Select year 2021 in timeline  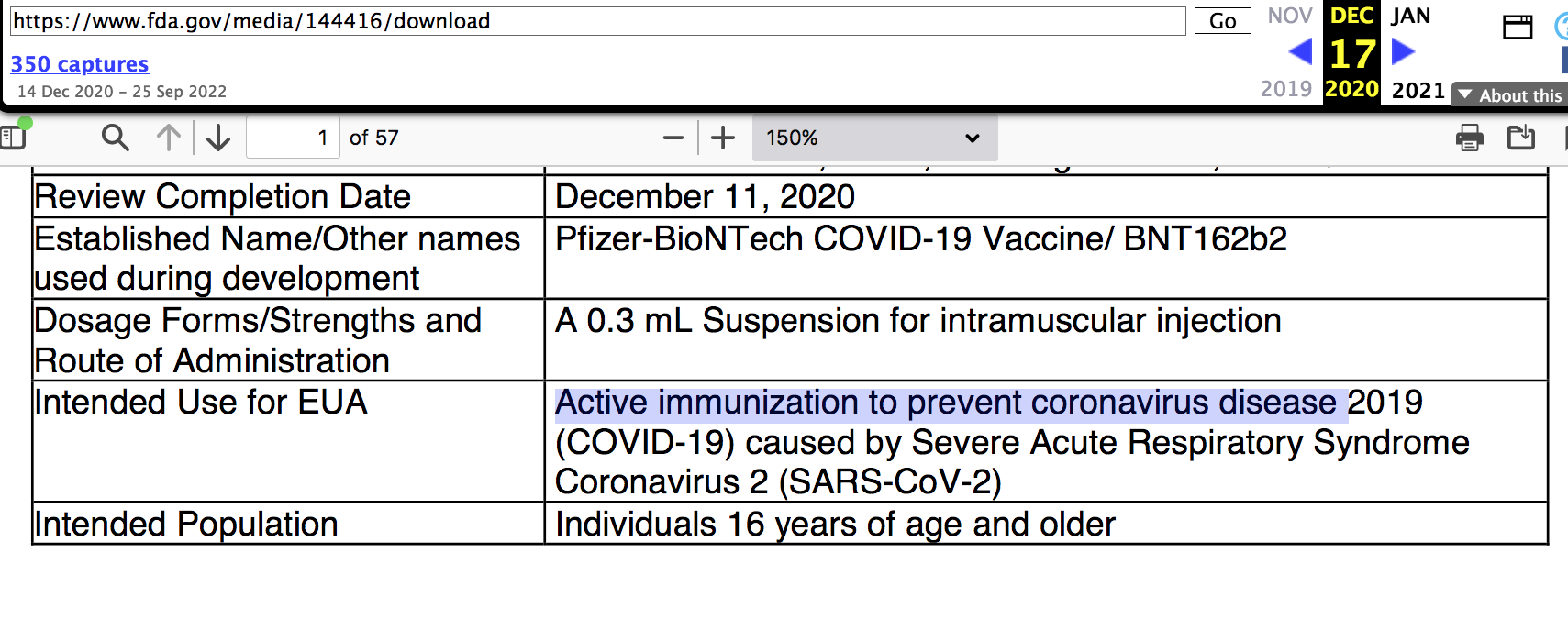1418,90
